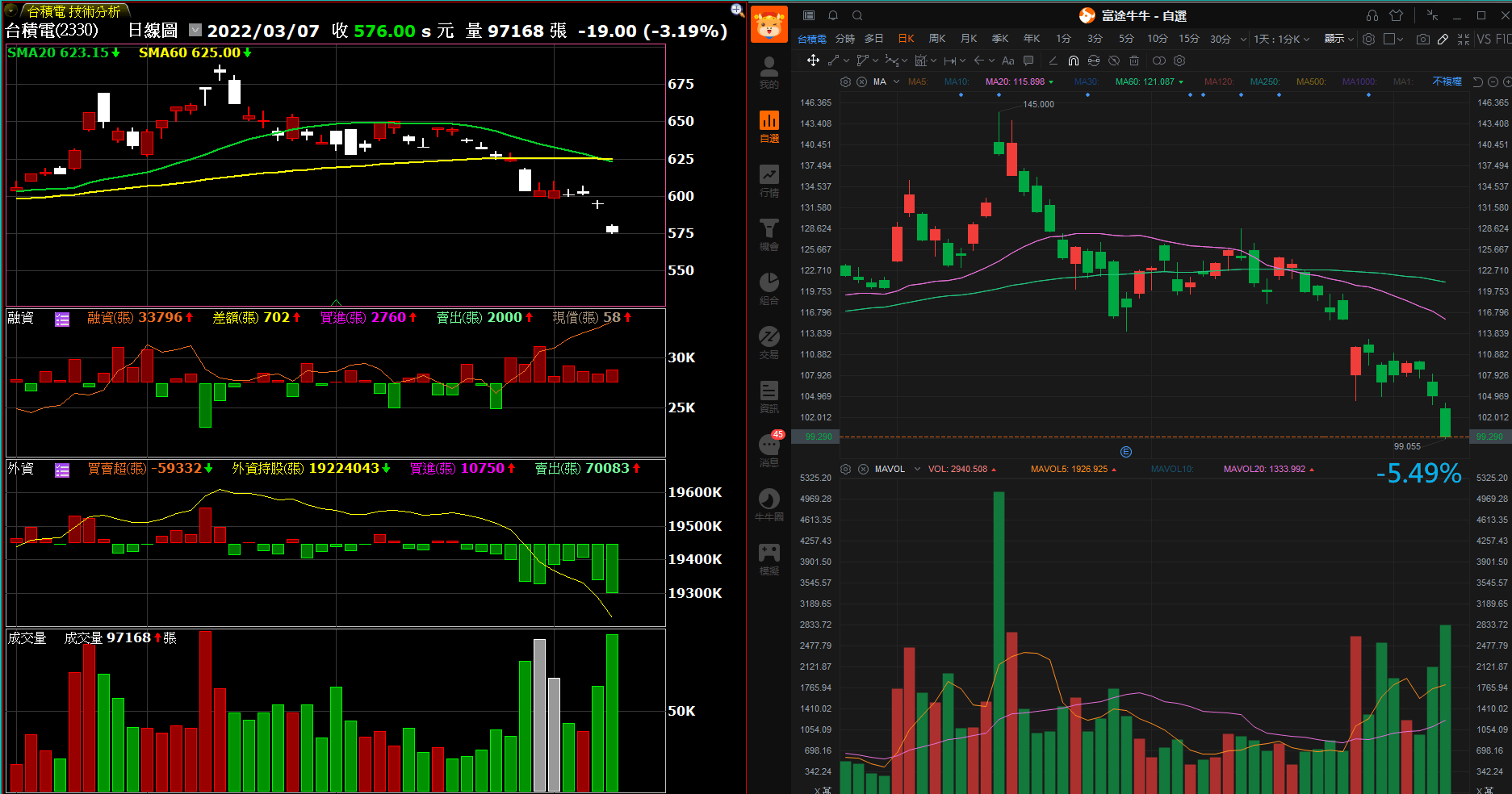Toggle MA5 line visibility
Screen dimensions: 1512x794
click(918, 81)
